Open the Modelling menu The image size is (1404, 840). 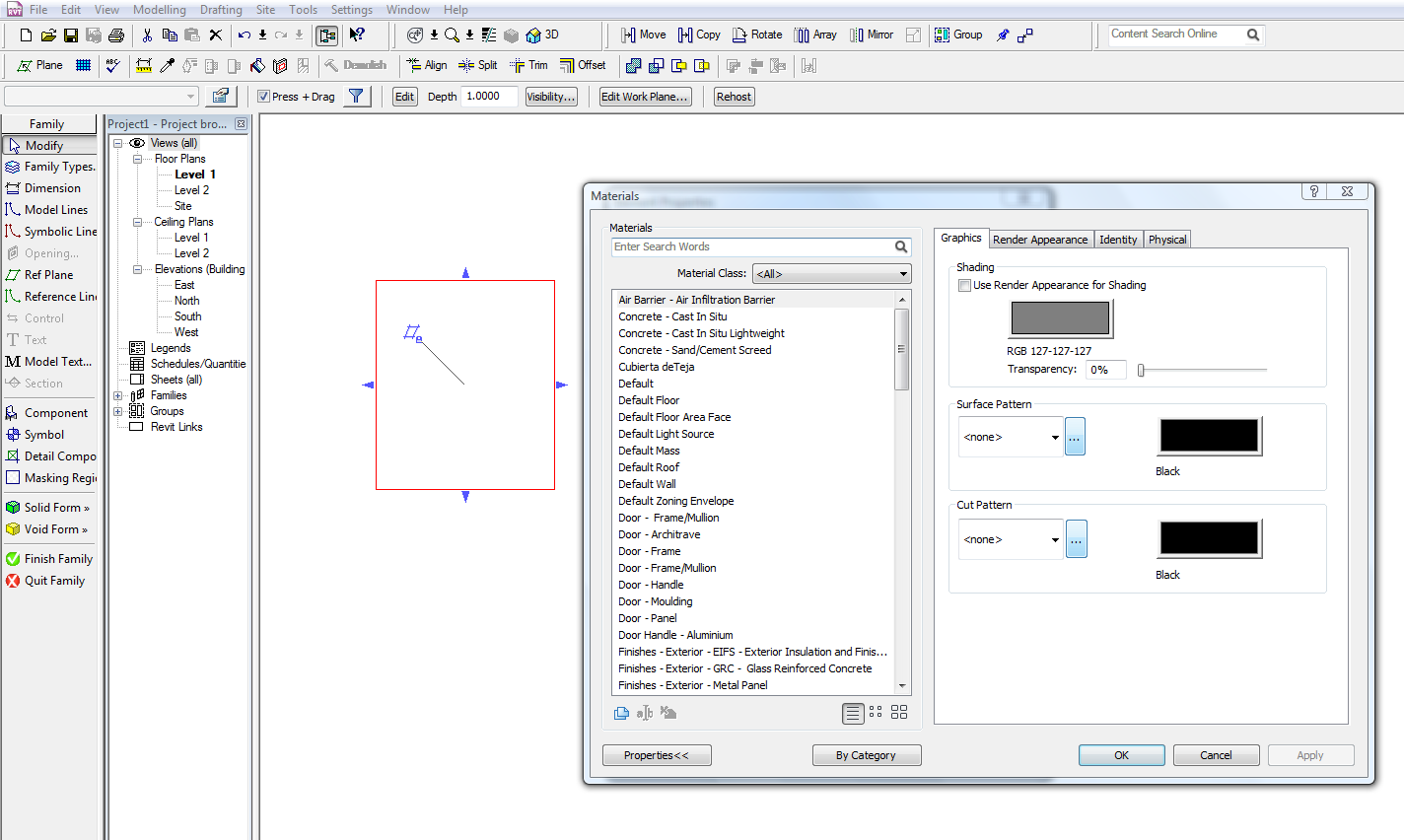pyautogui.click(x=159, y=10)
